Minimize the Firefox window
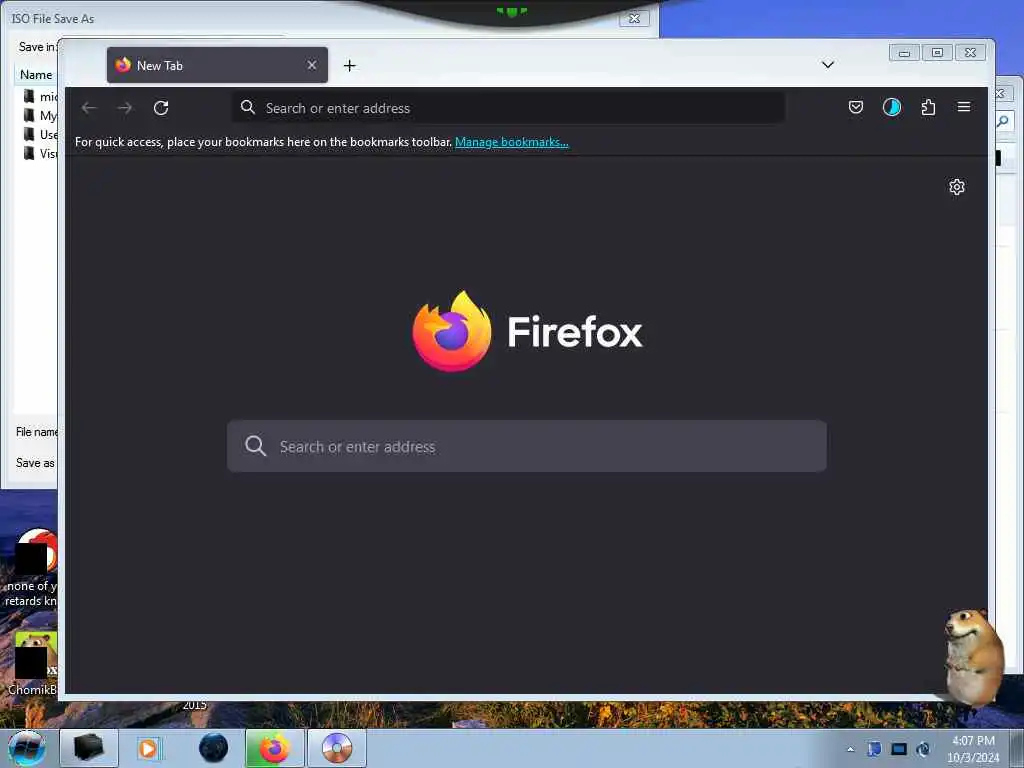The width and height of the screenshot is (1024, 768). 904,53
